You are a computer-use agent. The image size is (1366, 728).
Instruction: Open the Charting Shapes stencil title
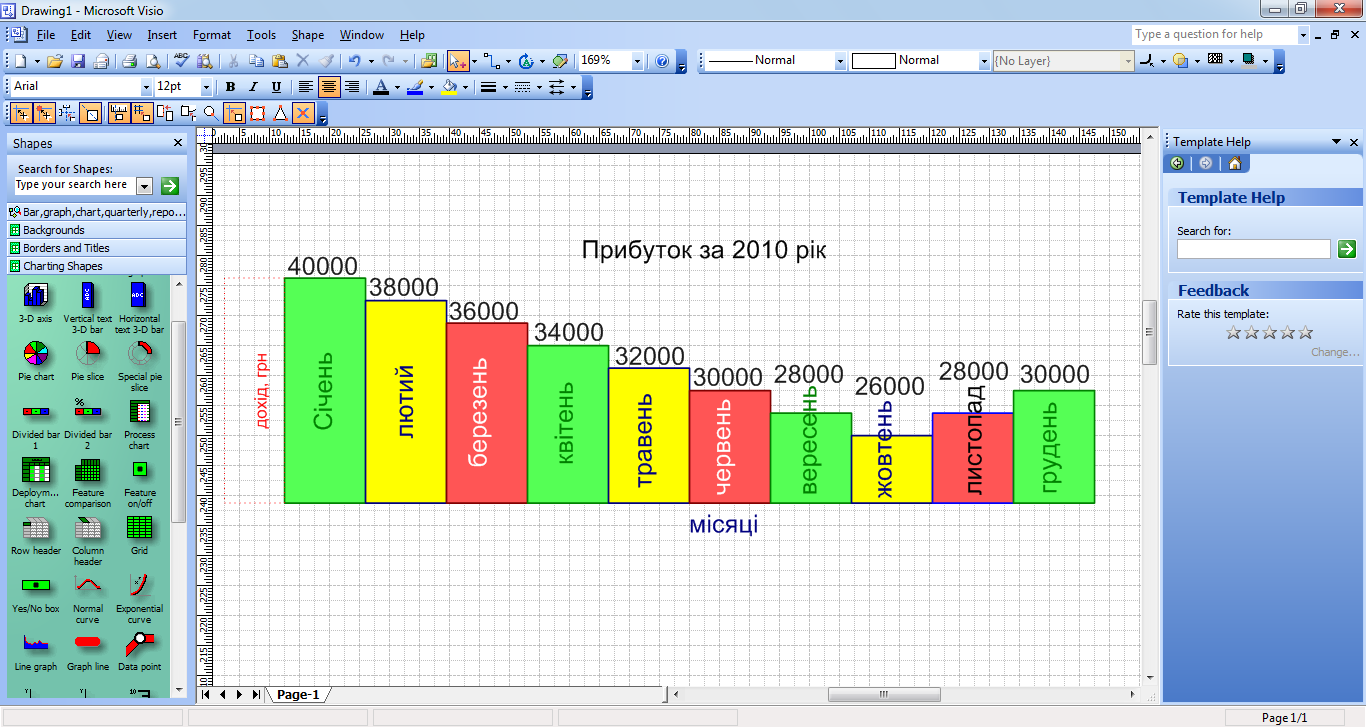[96, 266]
